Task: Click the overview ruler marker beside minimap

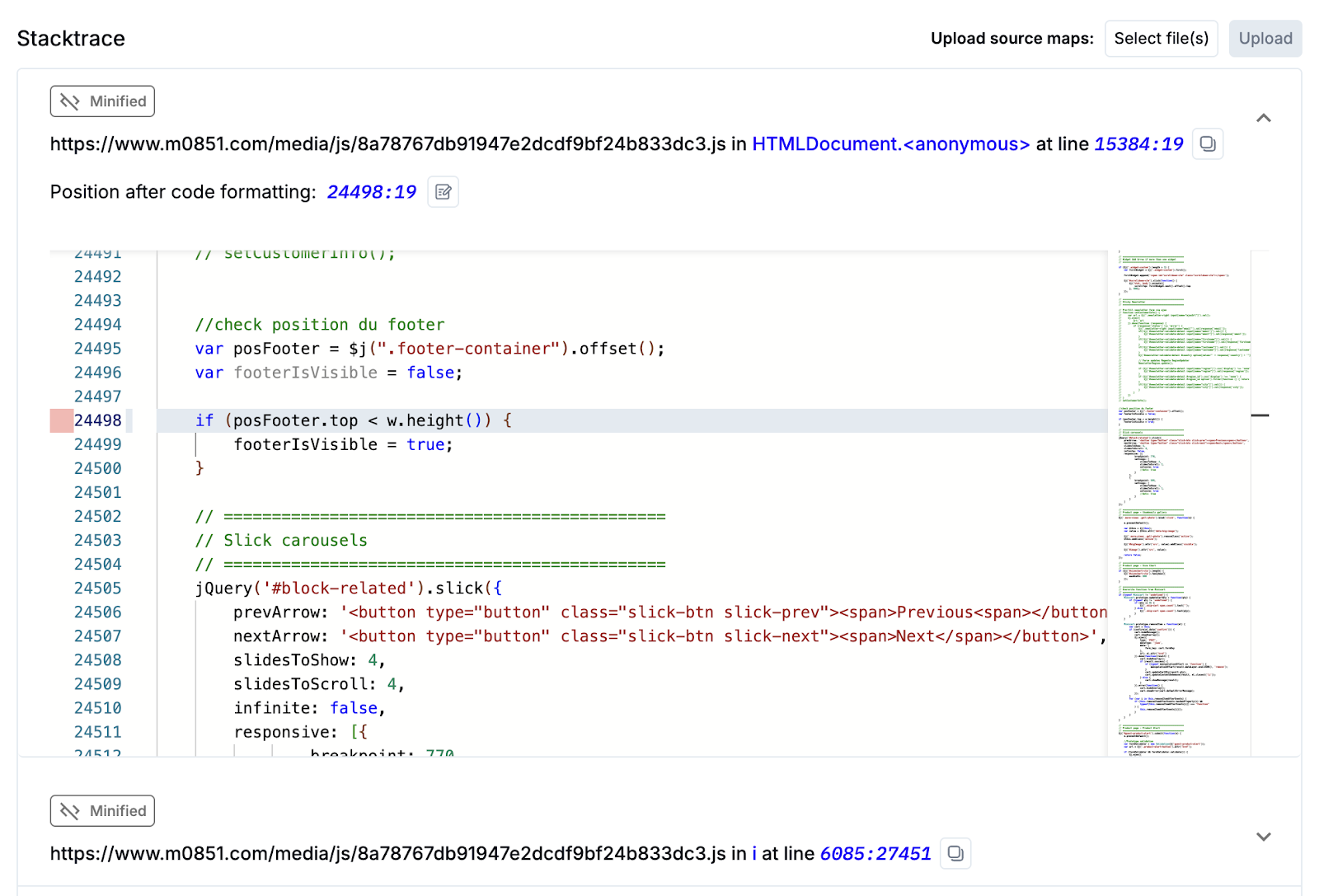Action: pyautogui.click(x=1260, y=415)
